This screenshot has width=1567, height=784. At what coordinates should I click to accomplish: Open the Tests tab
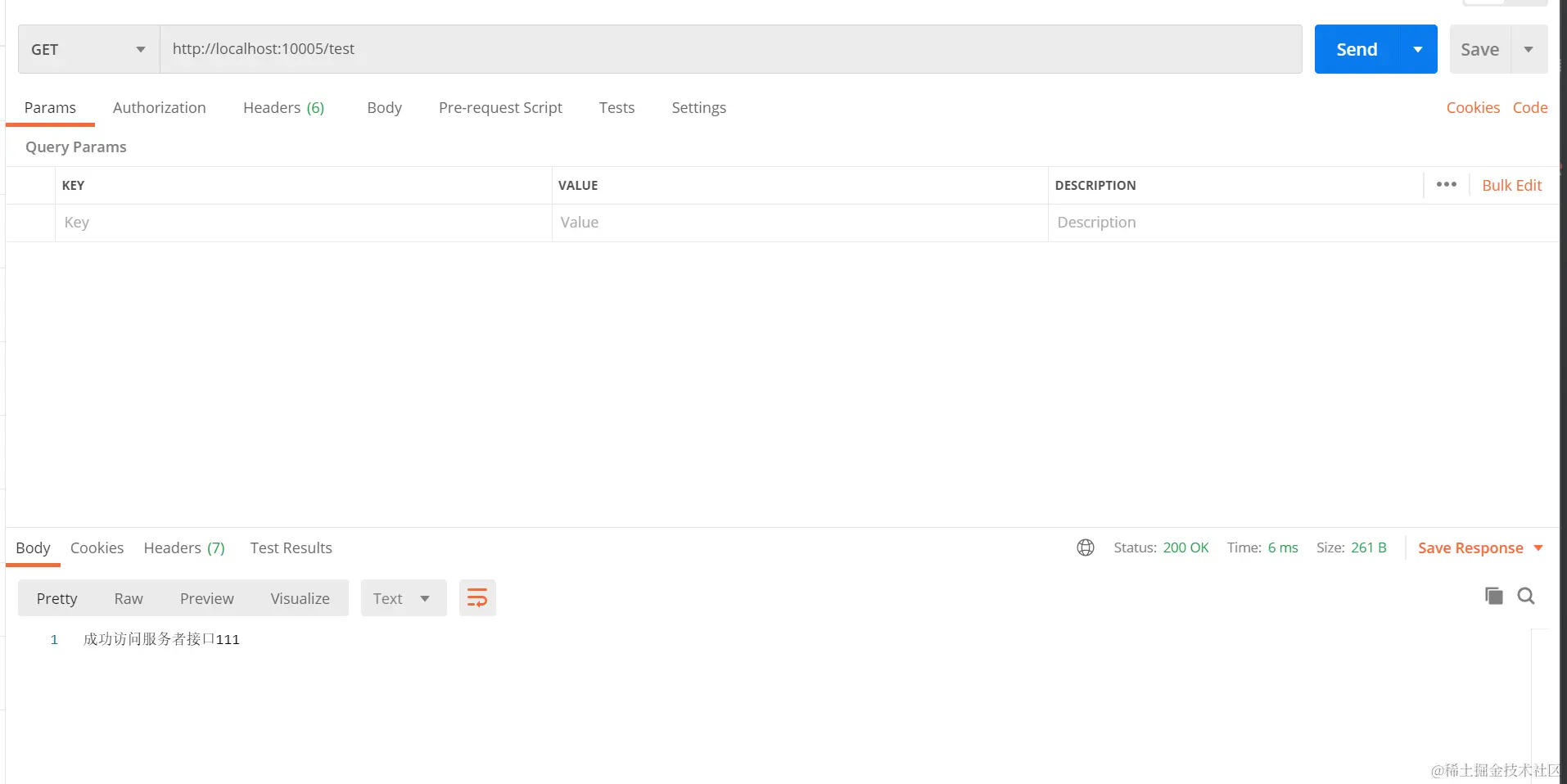(x=616, y=107)
